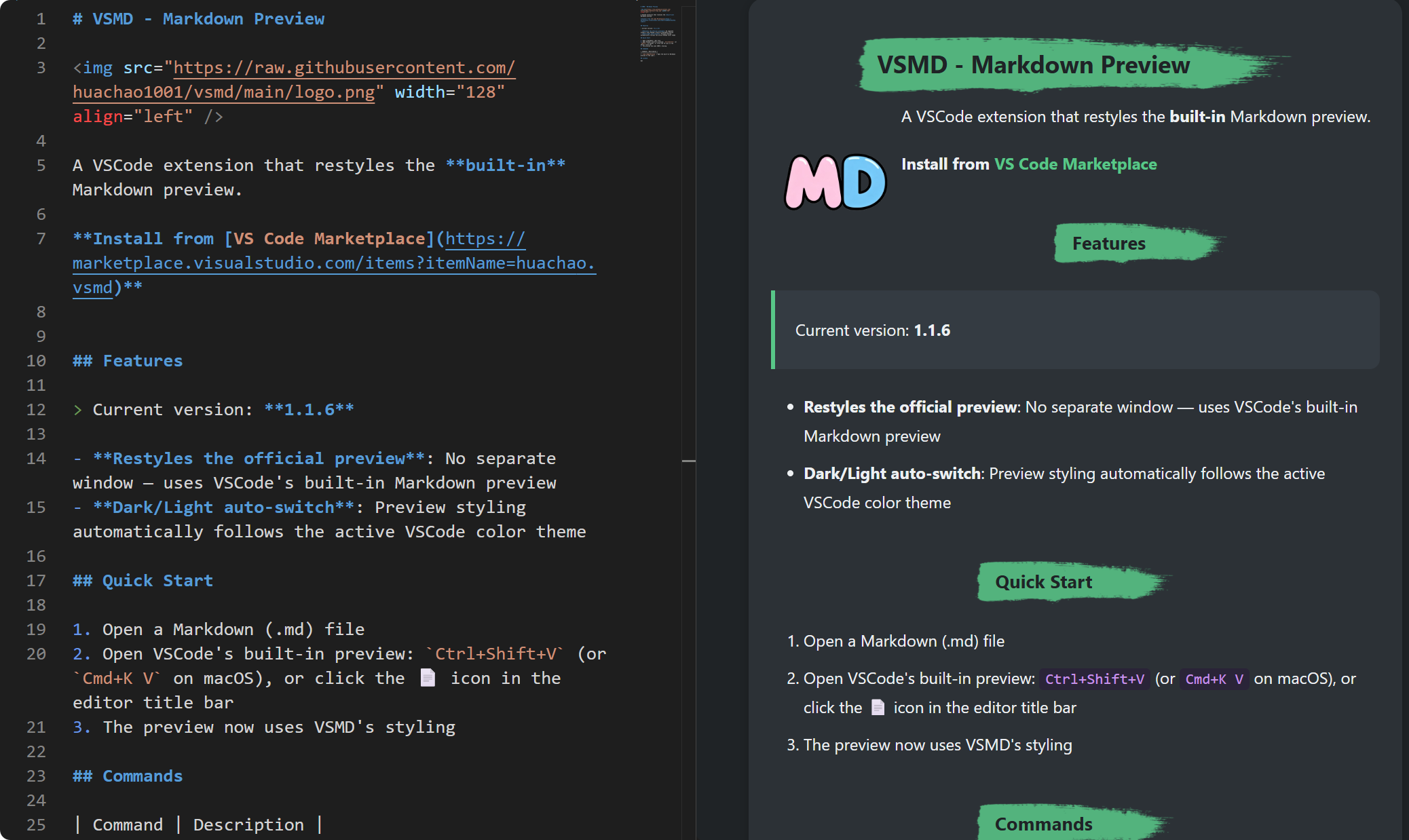Click the extension description sentence in preview
1409x840 pixels.
[1136, 117]
